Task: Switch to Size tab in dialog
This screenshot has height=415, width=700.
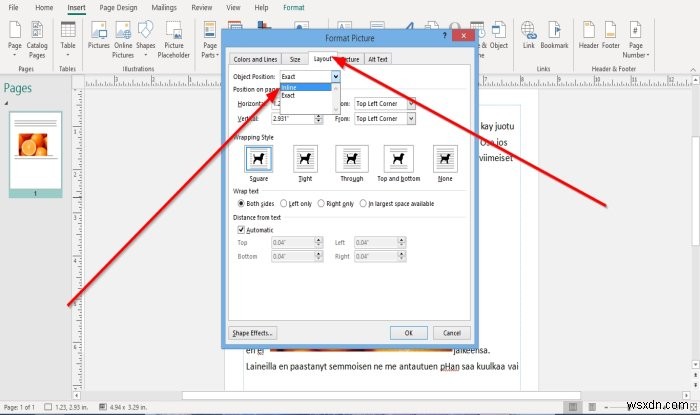Action: point(295,59)
